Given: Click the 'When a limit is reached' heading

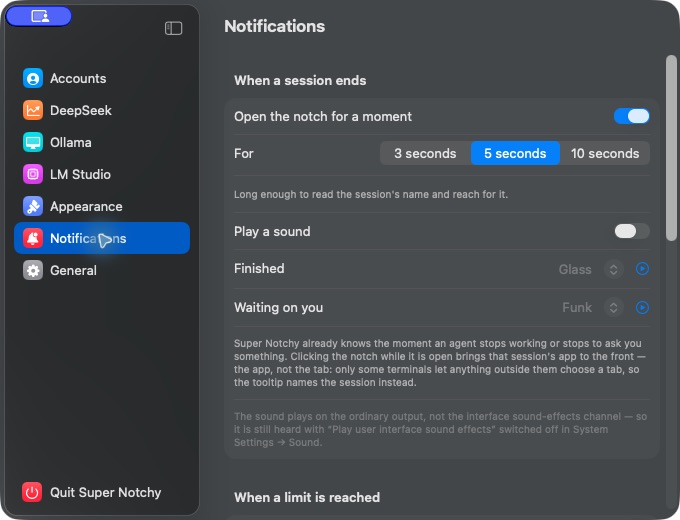Looking at the screenshot, I should tap(307, 497).
